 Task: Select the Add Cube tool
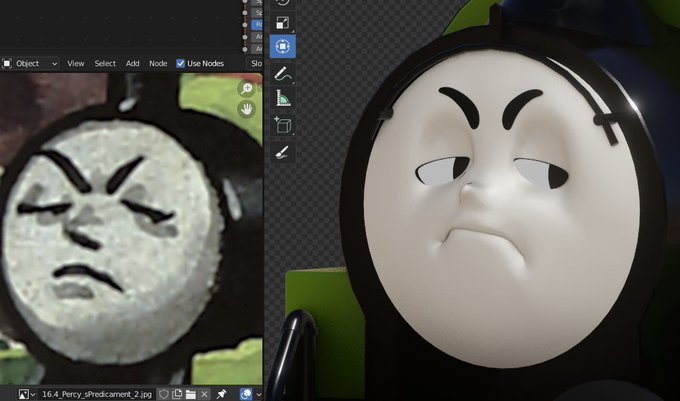[x=283, y=125]
